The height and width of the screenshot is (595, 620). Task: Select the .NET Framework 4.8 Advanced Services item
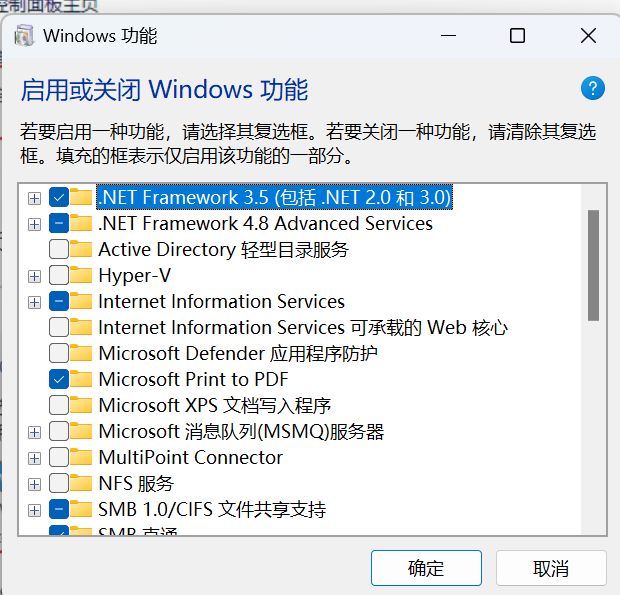(x=265, y=223)
